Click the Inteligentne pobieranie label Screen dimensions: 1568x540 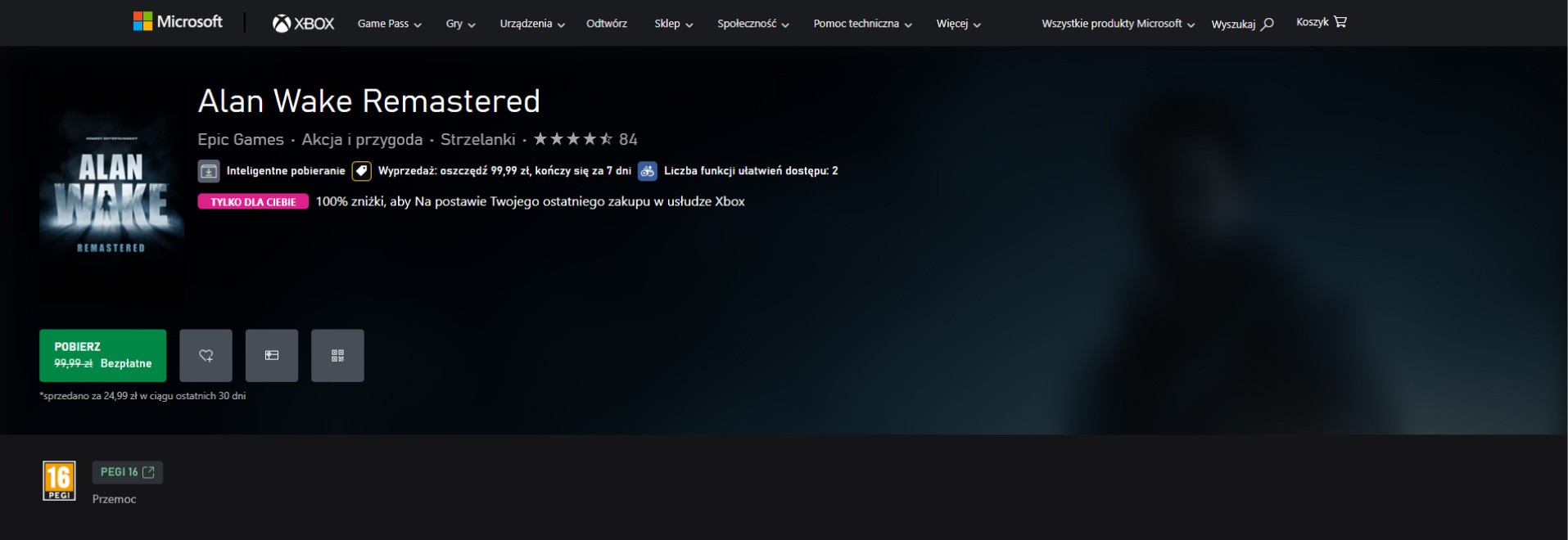pos(286,171)
